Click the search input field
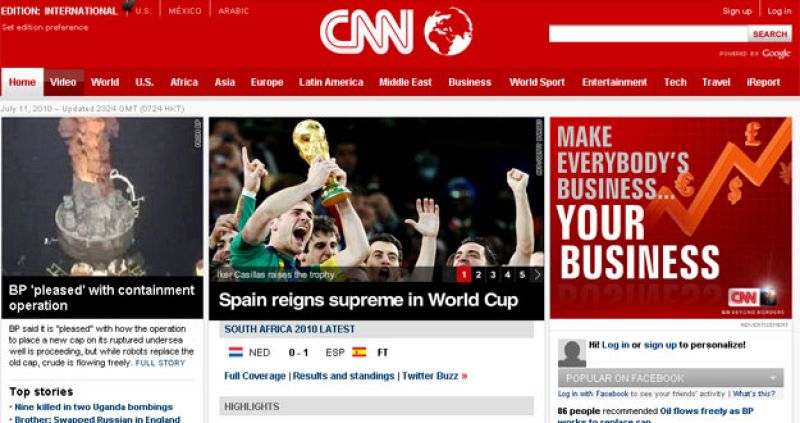 (648, 34)
